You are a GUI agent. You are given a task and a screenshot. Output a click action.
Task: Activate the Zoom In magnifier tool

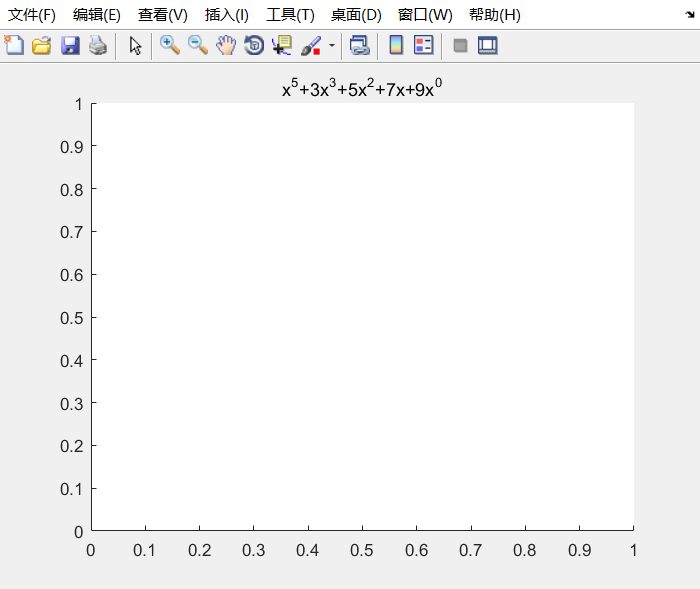pos(170,46)
